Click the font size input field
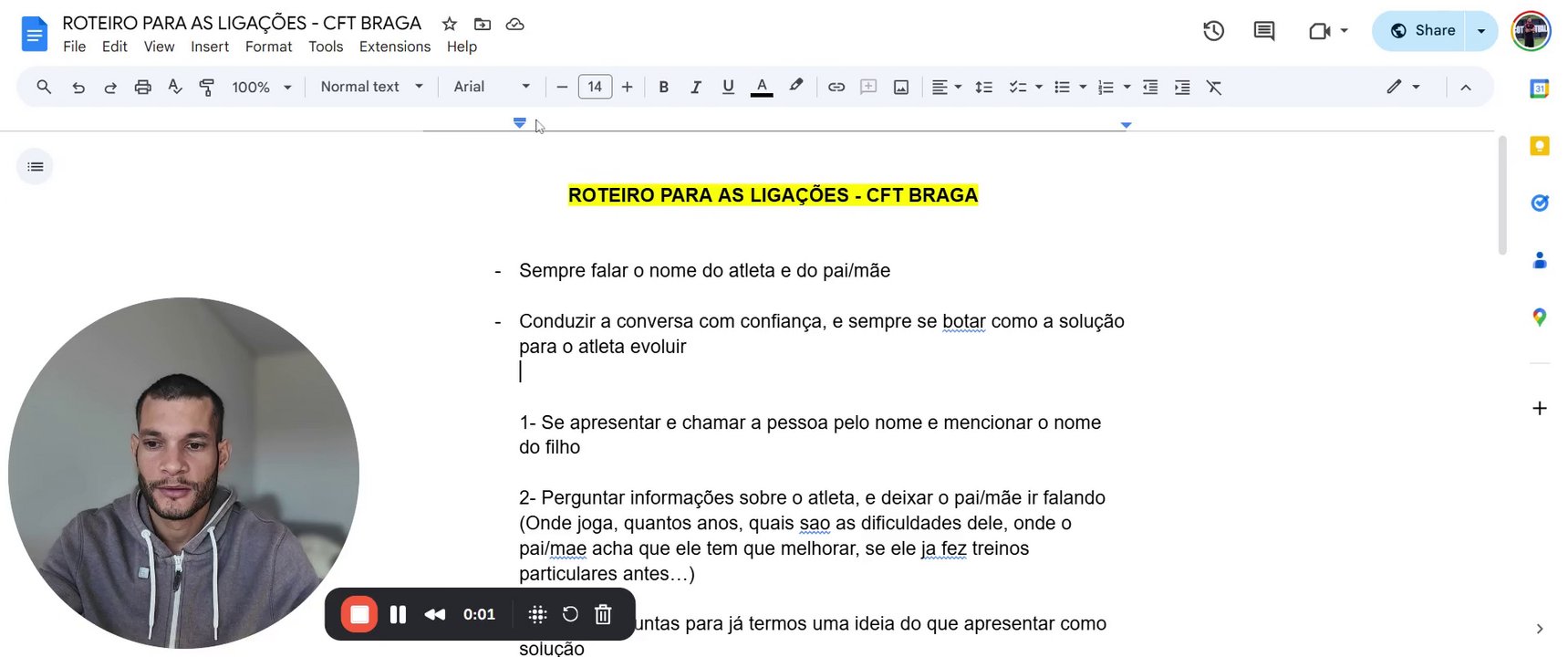Screen dimensions: 1568x657 pos(595,87)
